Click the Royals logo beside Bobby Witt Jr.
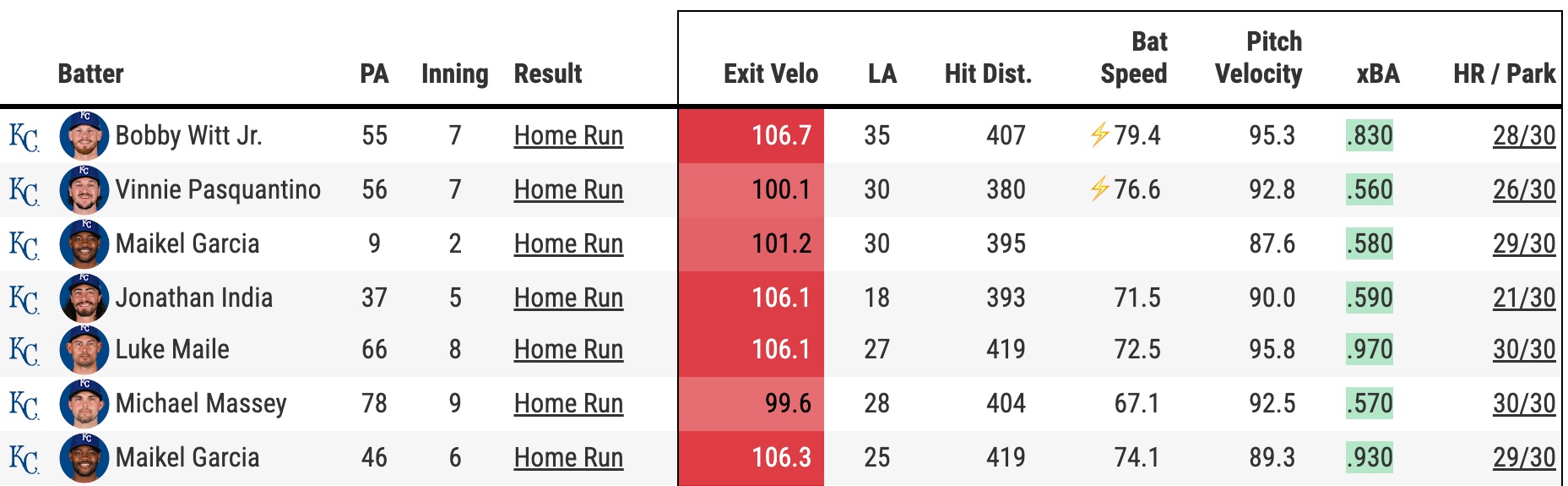1568x486 pixels. coord(24,136)
